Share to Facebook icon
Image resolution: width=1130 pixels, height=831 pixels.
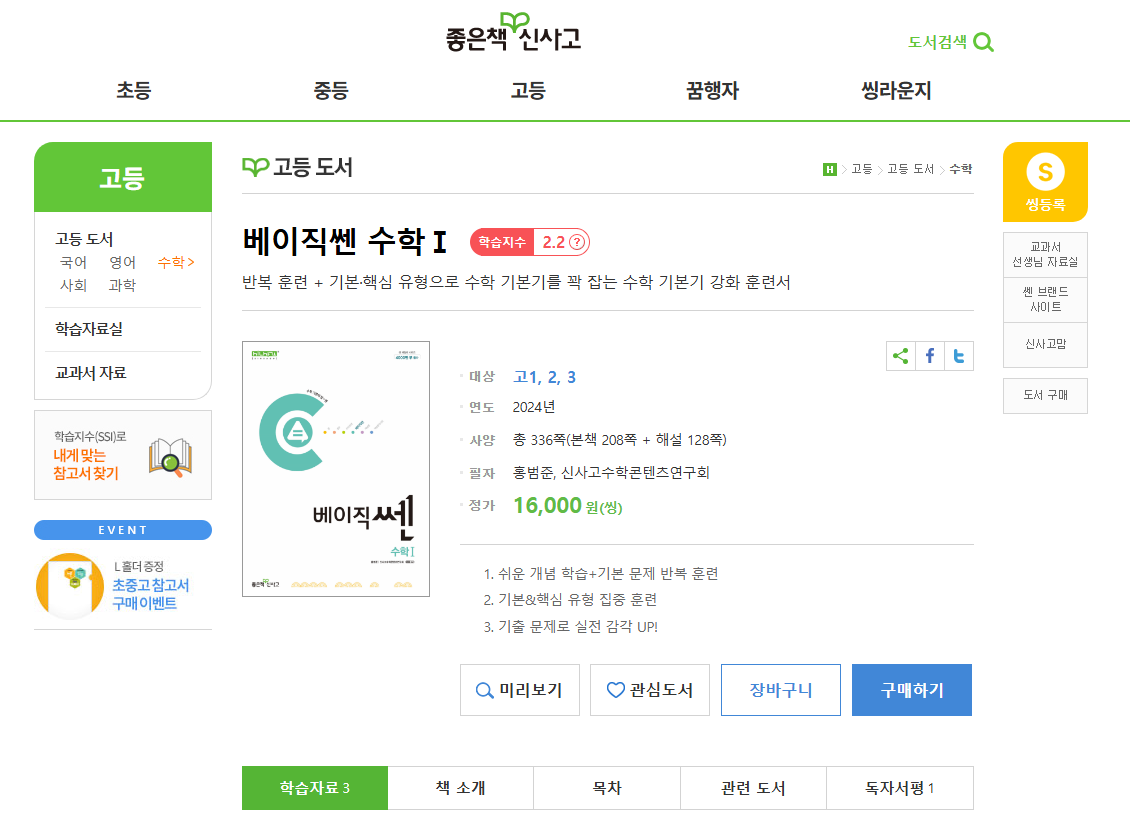(x=930, y=356)
